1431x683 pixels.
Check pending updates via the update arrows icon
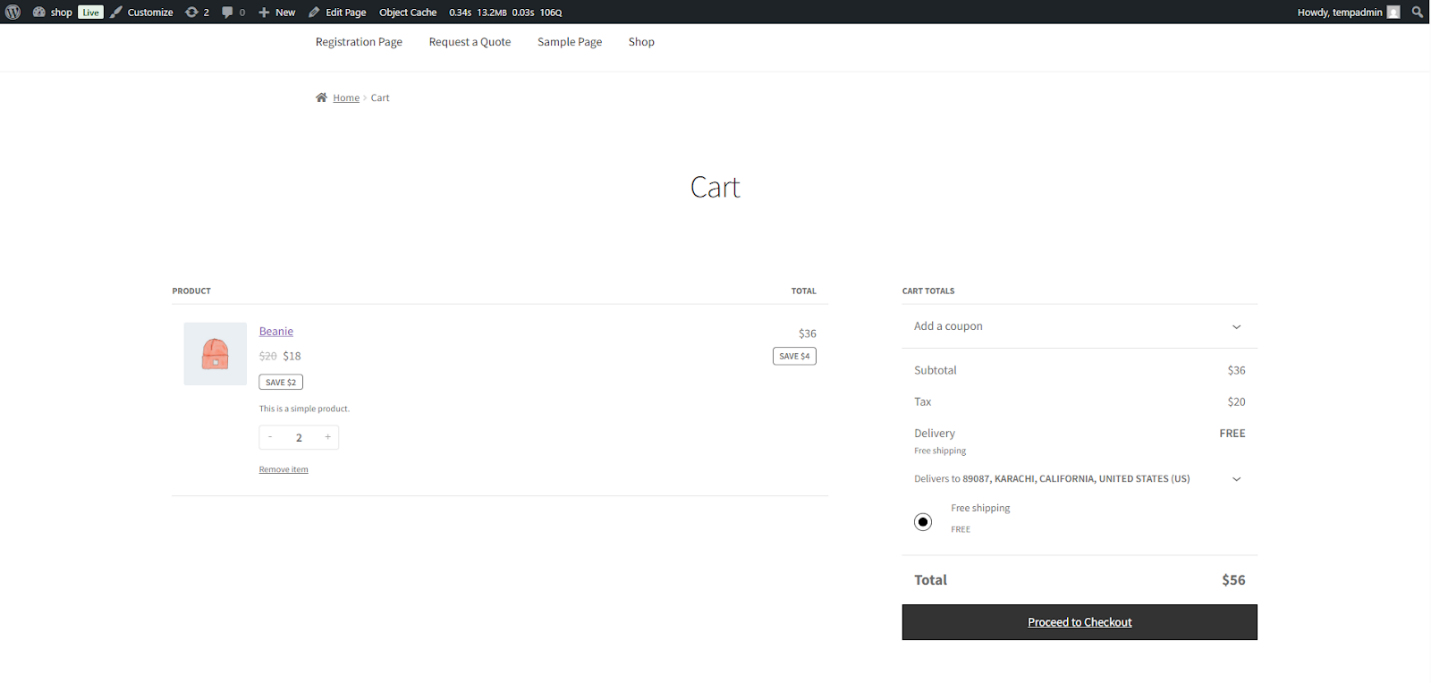(192, 12)
